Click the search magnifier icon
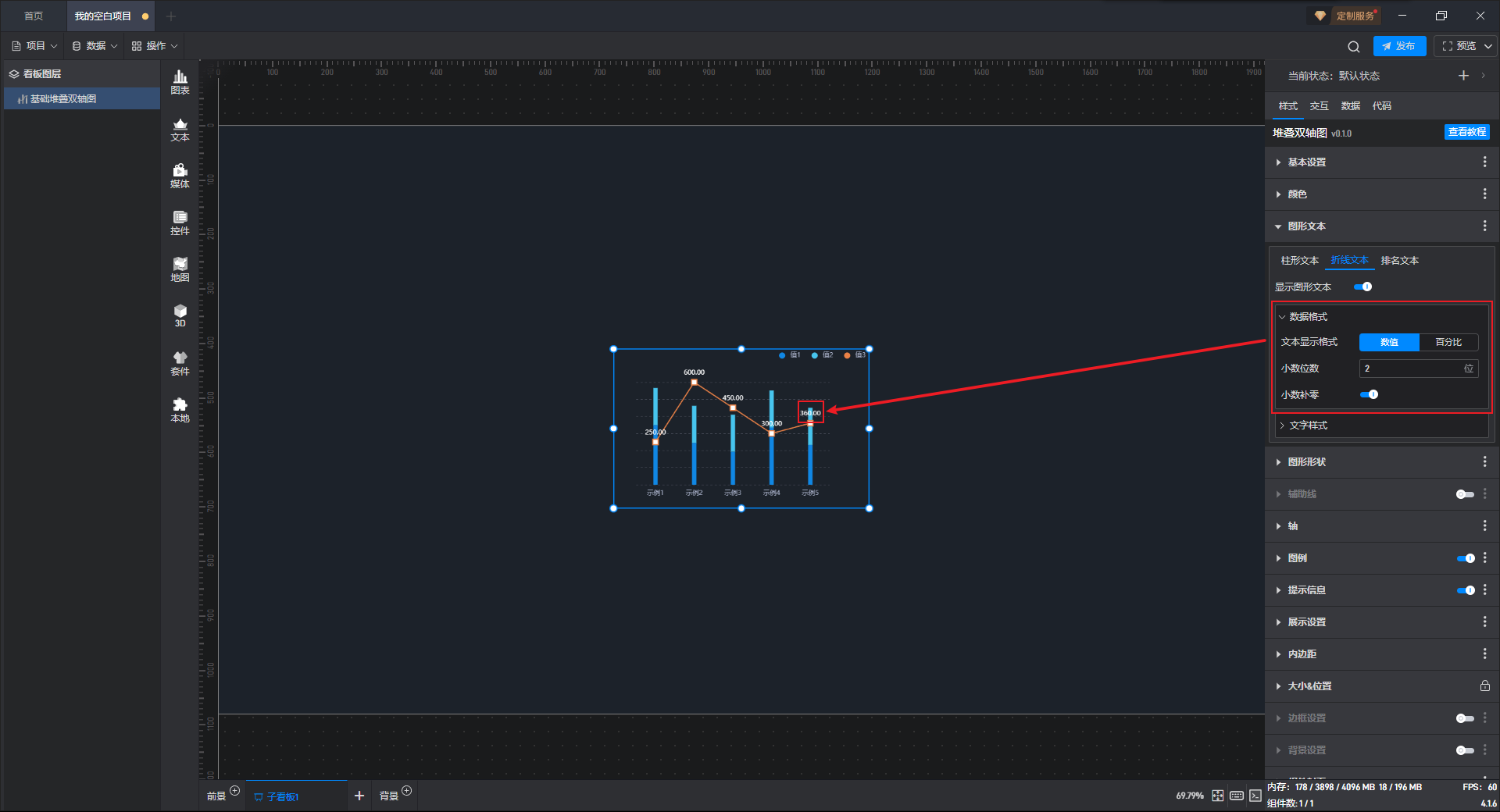1500x812 pixels. [x=1354, y=46]
